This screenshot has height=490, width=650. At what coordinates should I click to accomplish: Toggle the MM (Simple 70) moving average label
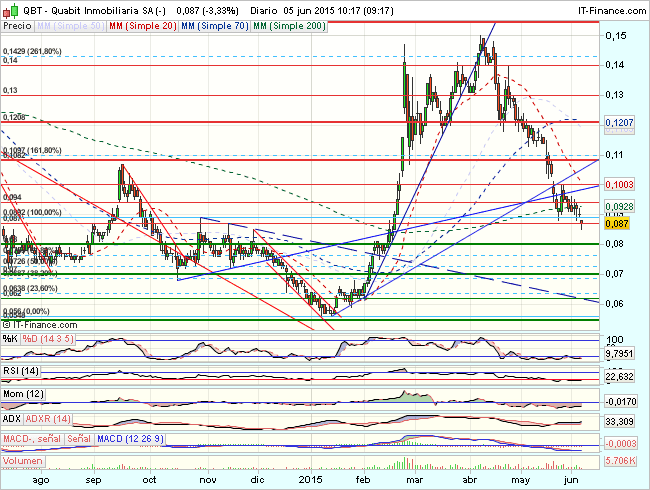(215, 26)
